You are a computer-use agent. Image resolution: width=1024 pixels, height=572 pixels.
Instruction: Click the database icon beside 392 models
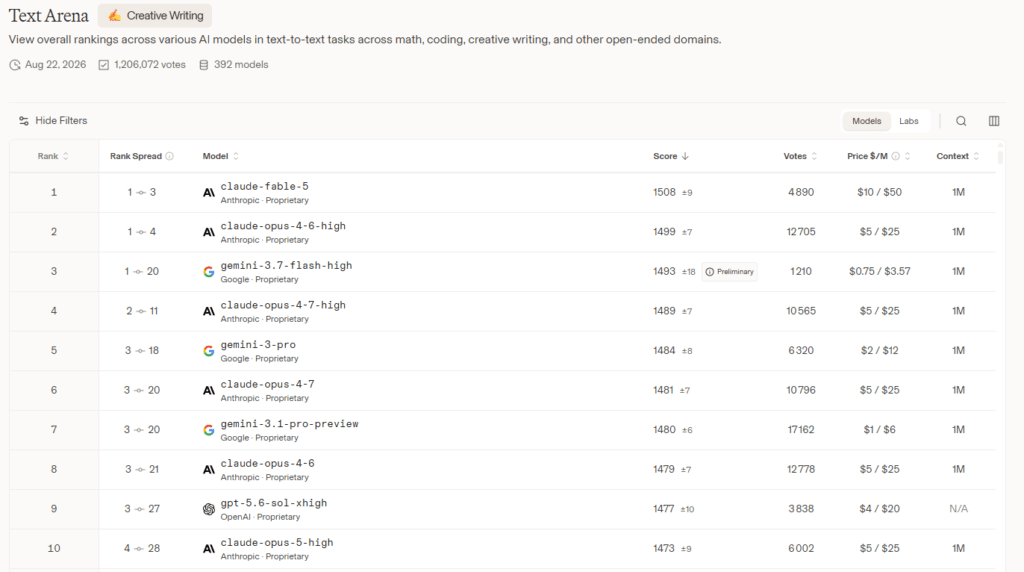204,65
